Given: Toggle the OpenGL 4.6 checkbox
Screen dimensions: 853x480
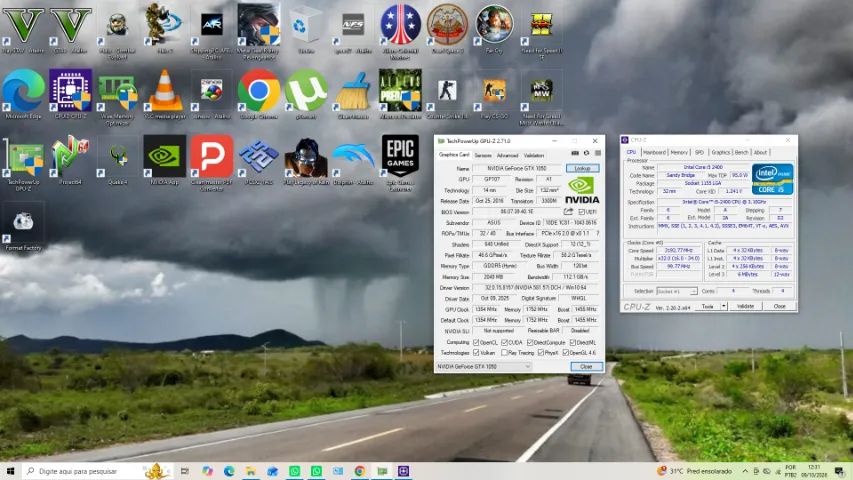Looking at the screenshot, I should 566,353.
